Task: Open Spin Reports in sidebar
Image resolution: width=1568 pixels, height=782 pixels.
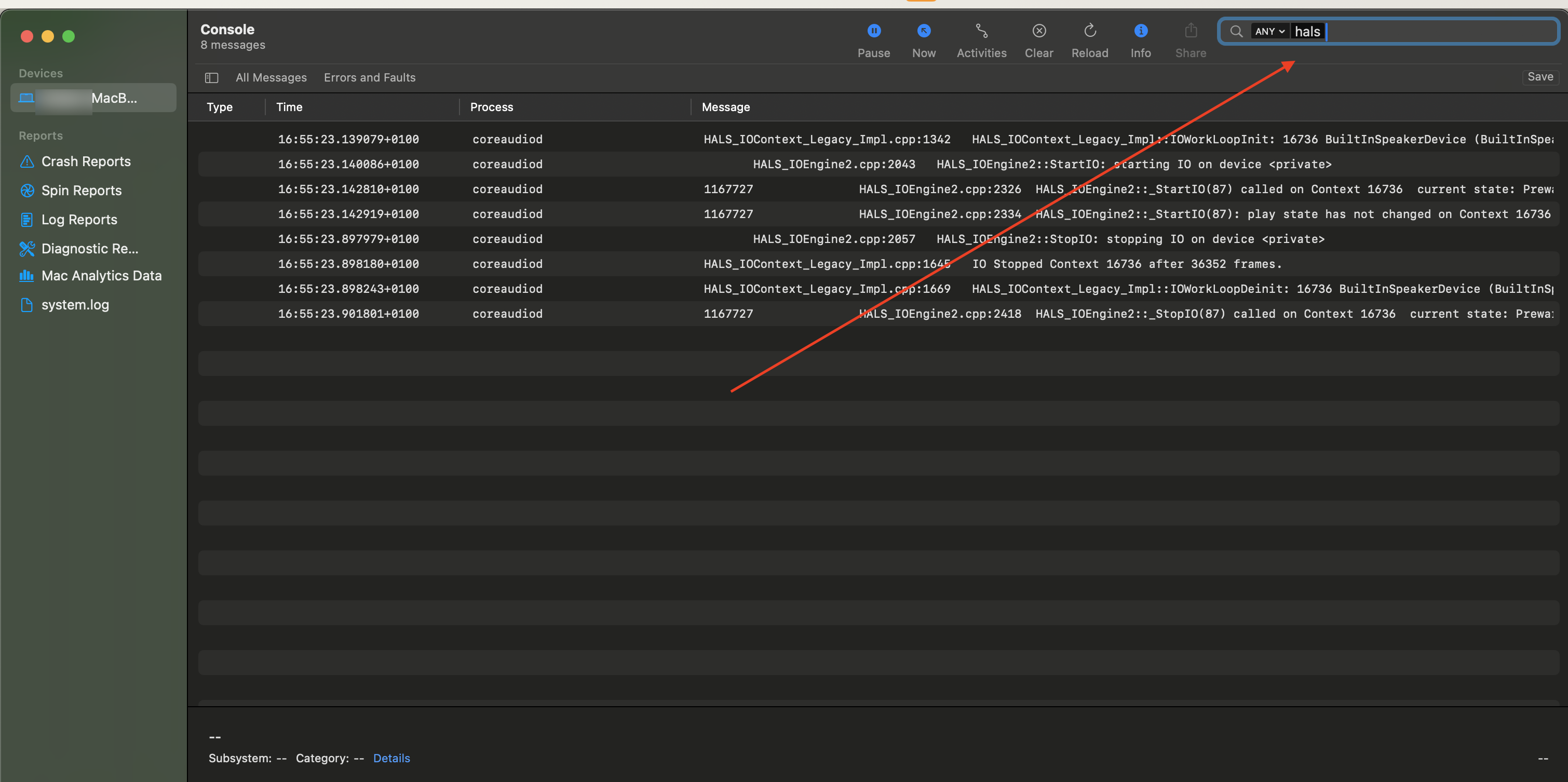Action: pyautogui.click(x=81, y=191)
